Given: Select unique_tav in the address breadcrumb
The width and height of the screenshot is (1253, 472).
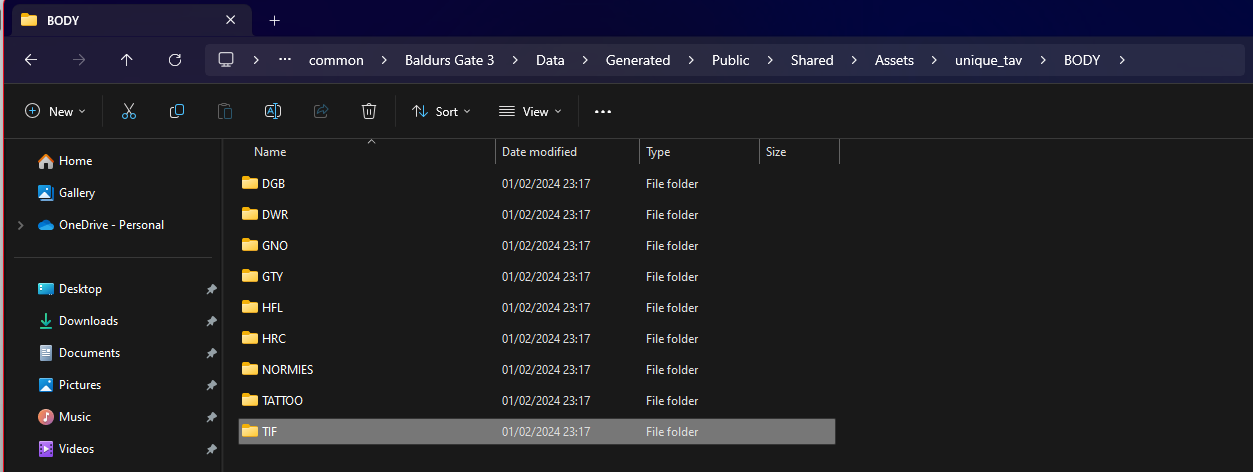Looking at the screenshot, I should (988, 60).
